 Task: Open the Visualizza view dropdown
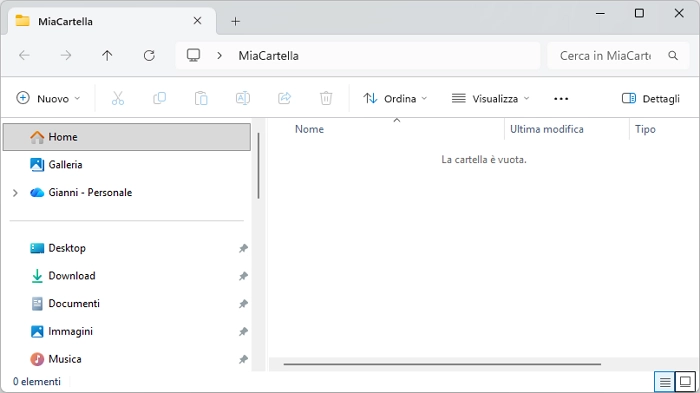coord(490,98)
